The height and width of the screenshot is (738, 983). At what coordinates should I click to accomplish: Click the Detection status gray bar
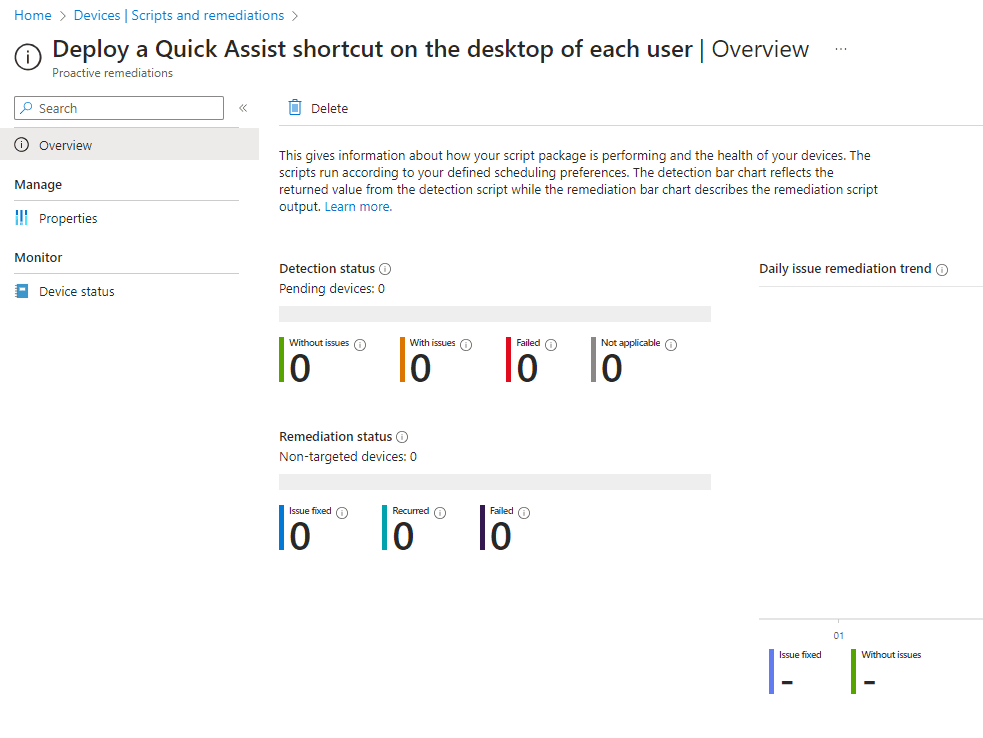point(495,314)
